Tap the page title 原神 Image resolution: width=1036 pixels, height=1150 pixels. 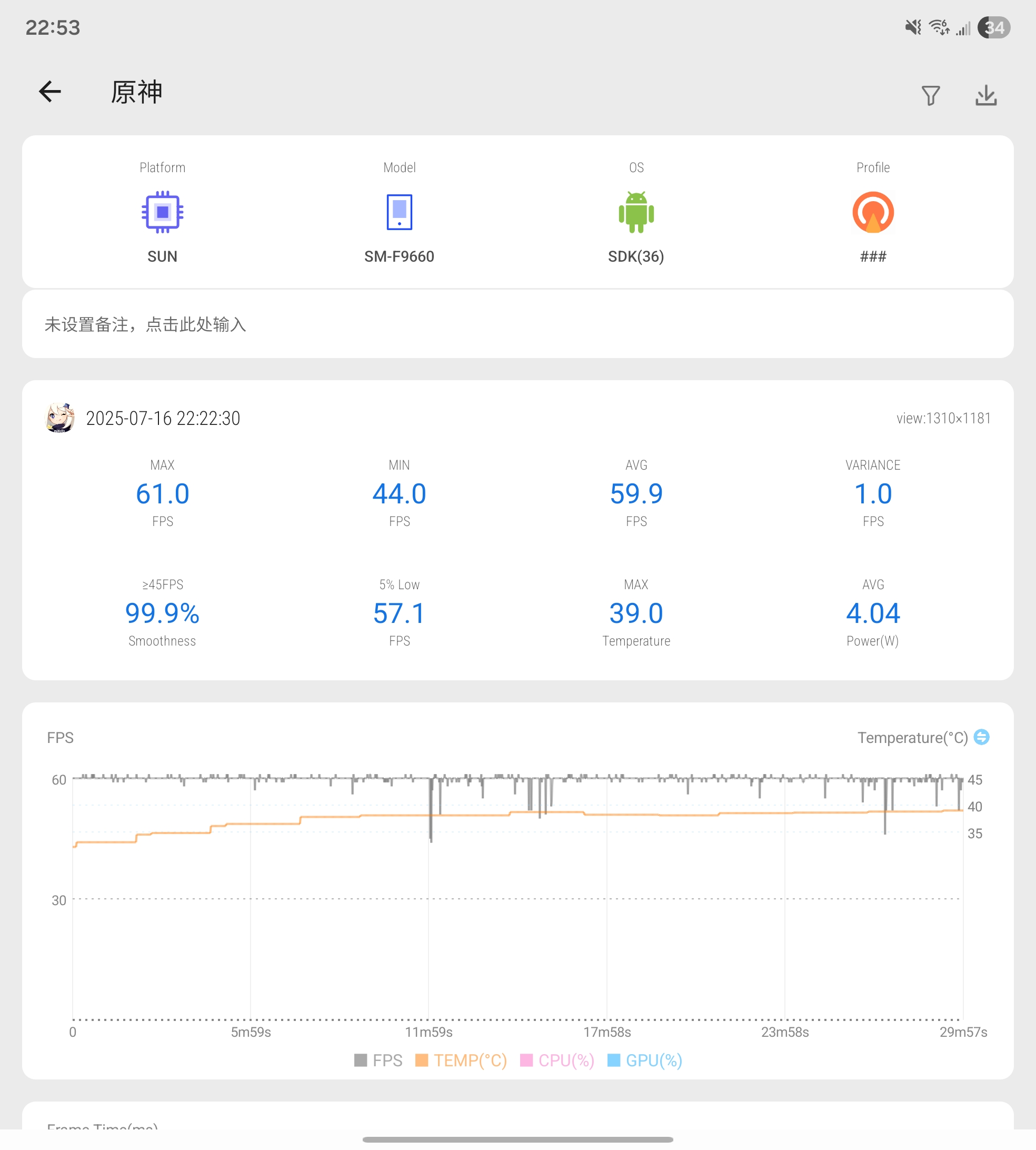tap(137, 92)
